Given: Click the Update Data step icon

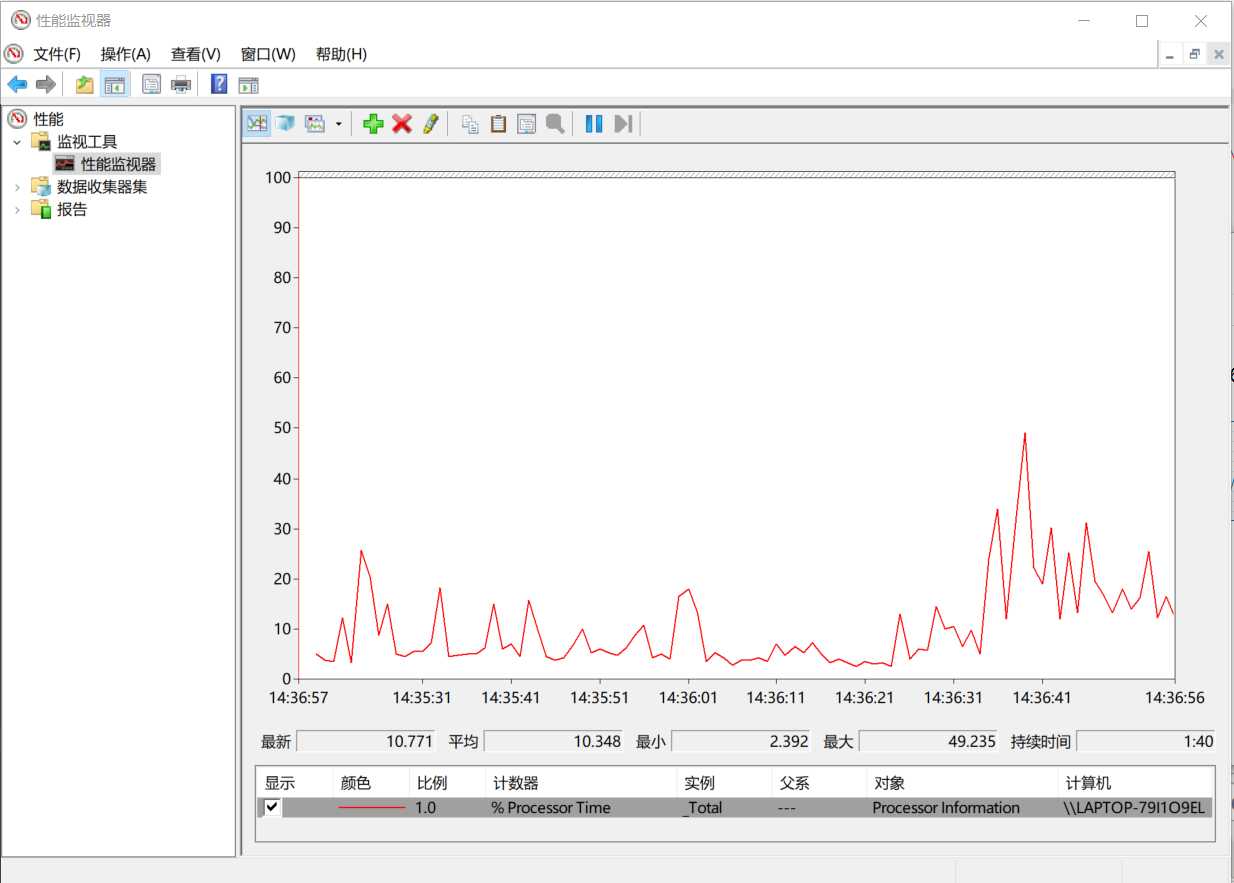Looking at the screenshot, I should pyautogui.click(x=623, y=124).
